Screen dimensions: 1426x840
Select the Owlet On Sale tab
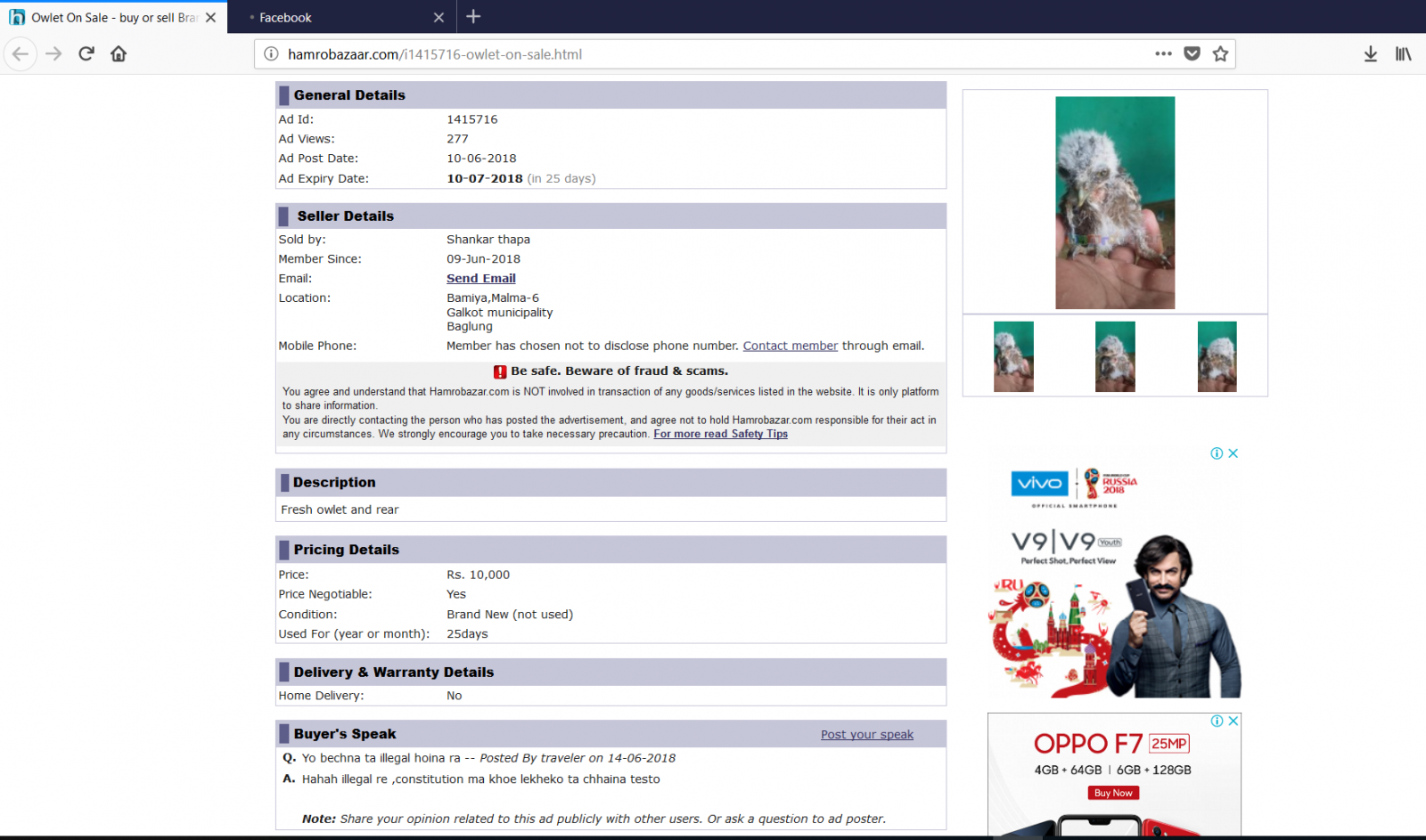click(113, 17)
